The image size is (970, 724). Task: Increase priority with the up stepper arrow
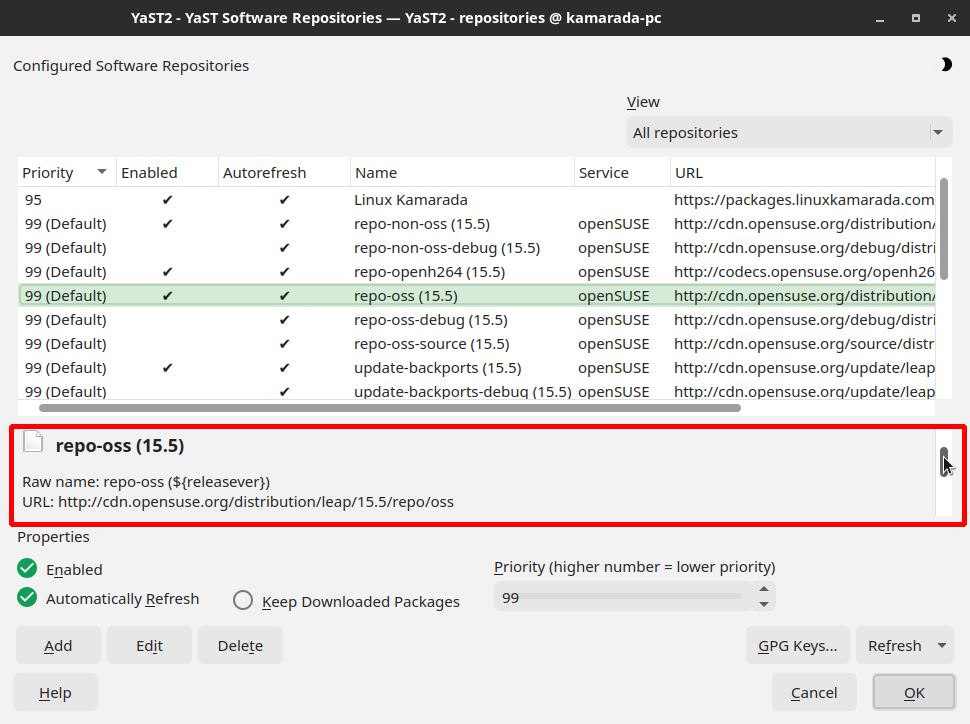coord(764,589)
